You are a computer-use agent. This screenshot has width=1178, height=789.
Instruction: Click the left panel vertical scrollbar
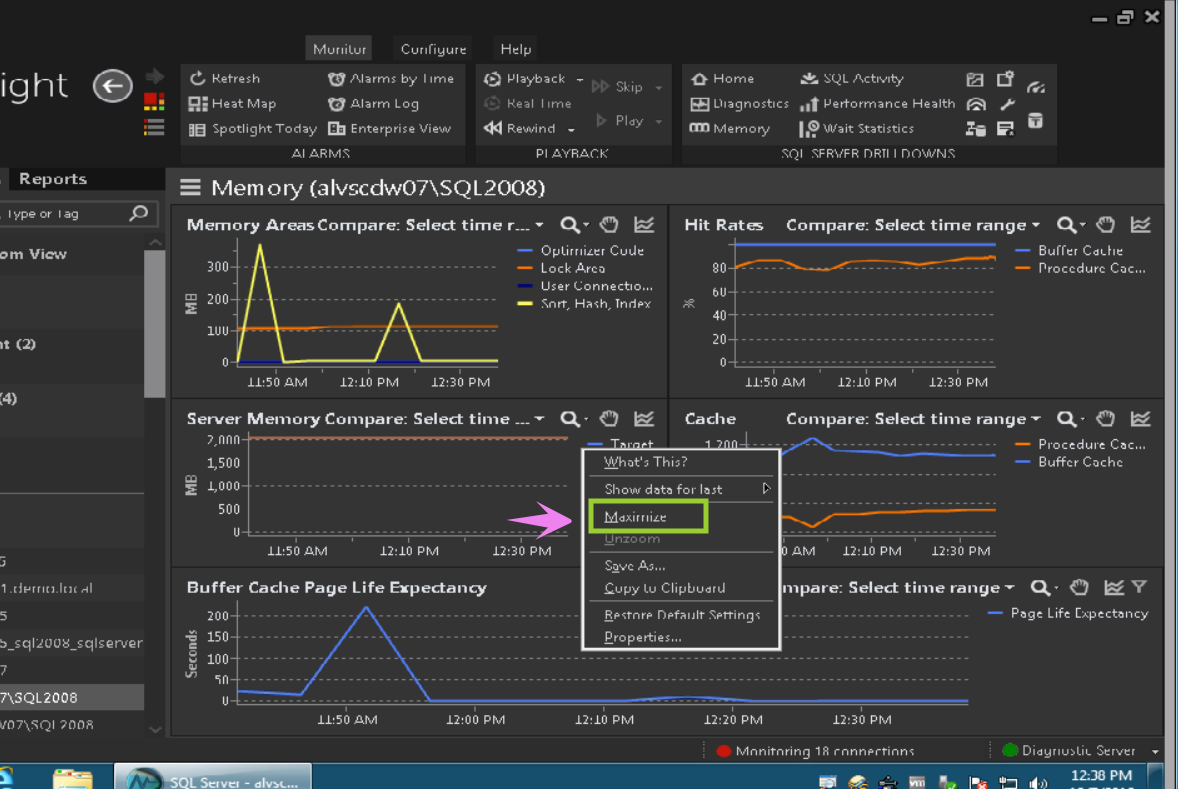(x=155, y=324)
